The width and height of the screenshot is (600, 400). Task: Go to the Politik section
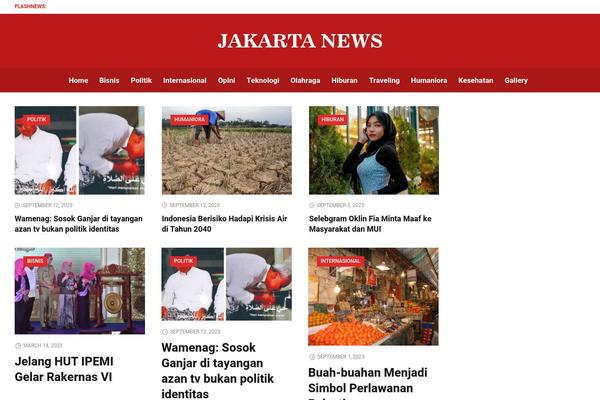(141, 80)
